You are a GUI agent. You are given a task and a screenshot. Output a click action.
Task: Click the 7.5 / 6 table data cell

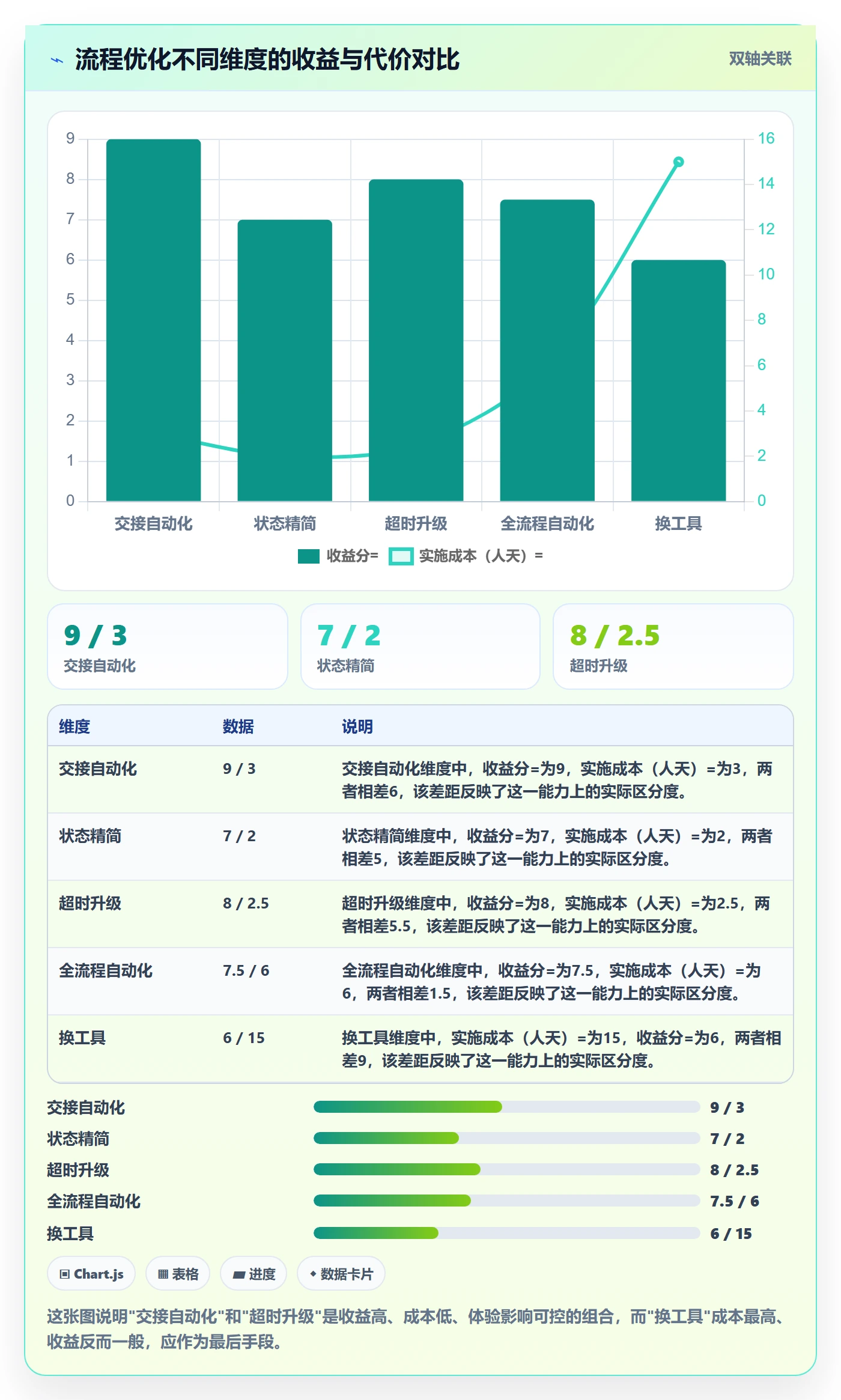pyautogui.click(x=246, y=970)
